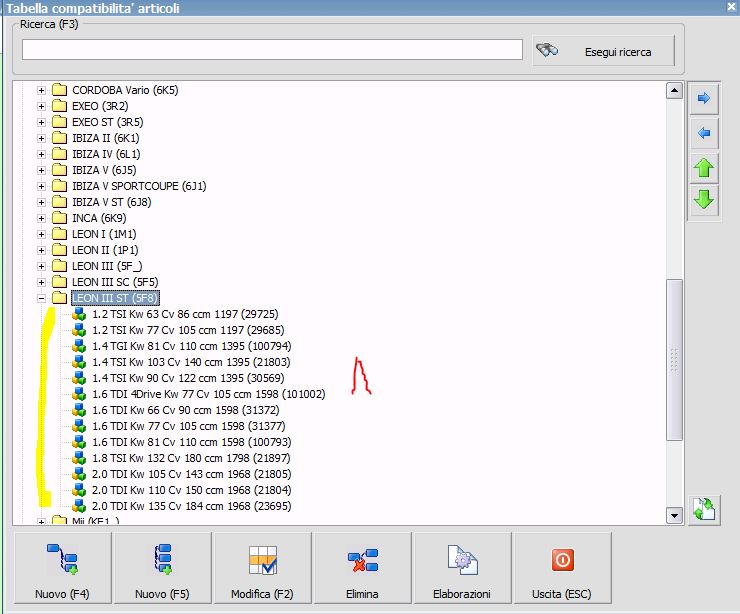
Task: Click the tree scrollbar down arrow
Action: (x=674, y=516)
